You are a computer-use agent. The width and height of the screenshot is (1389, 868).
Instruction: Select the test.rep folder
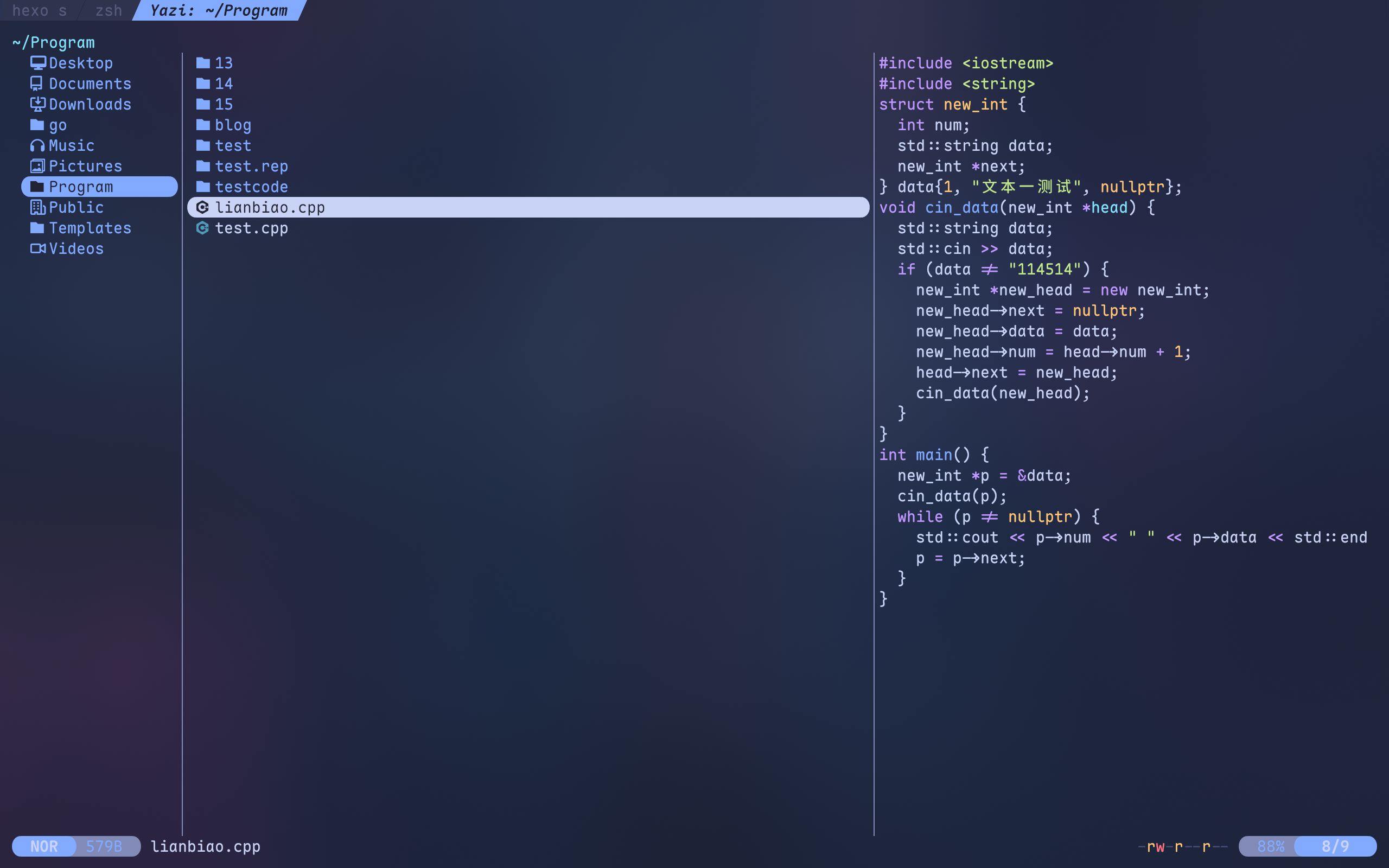[251, 166]
